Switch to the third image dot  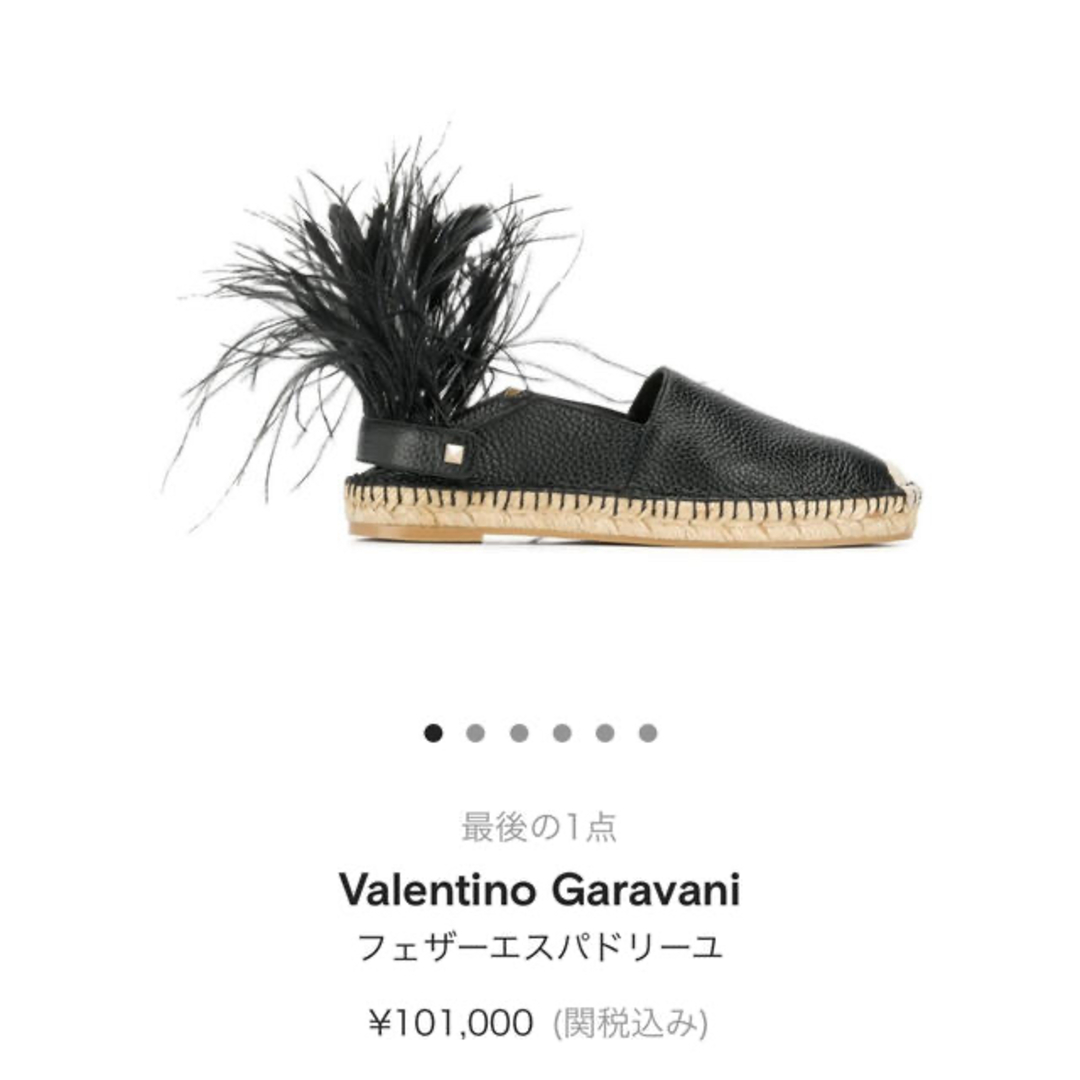(x=519, y=733)
